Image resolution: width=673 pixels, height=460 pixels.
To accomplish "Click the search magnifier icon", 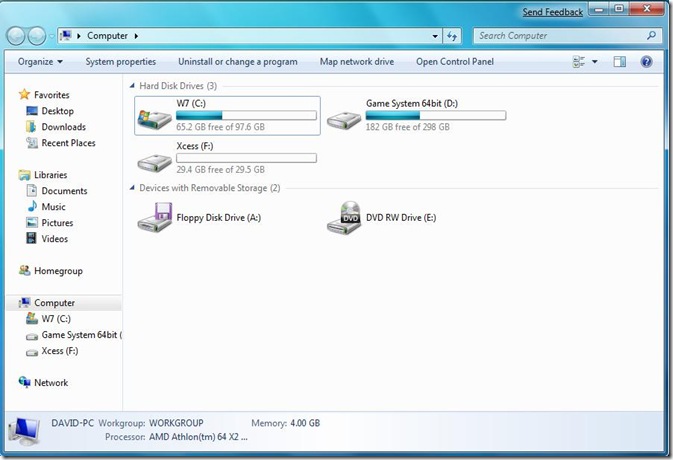I will click(651, 36).
